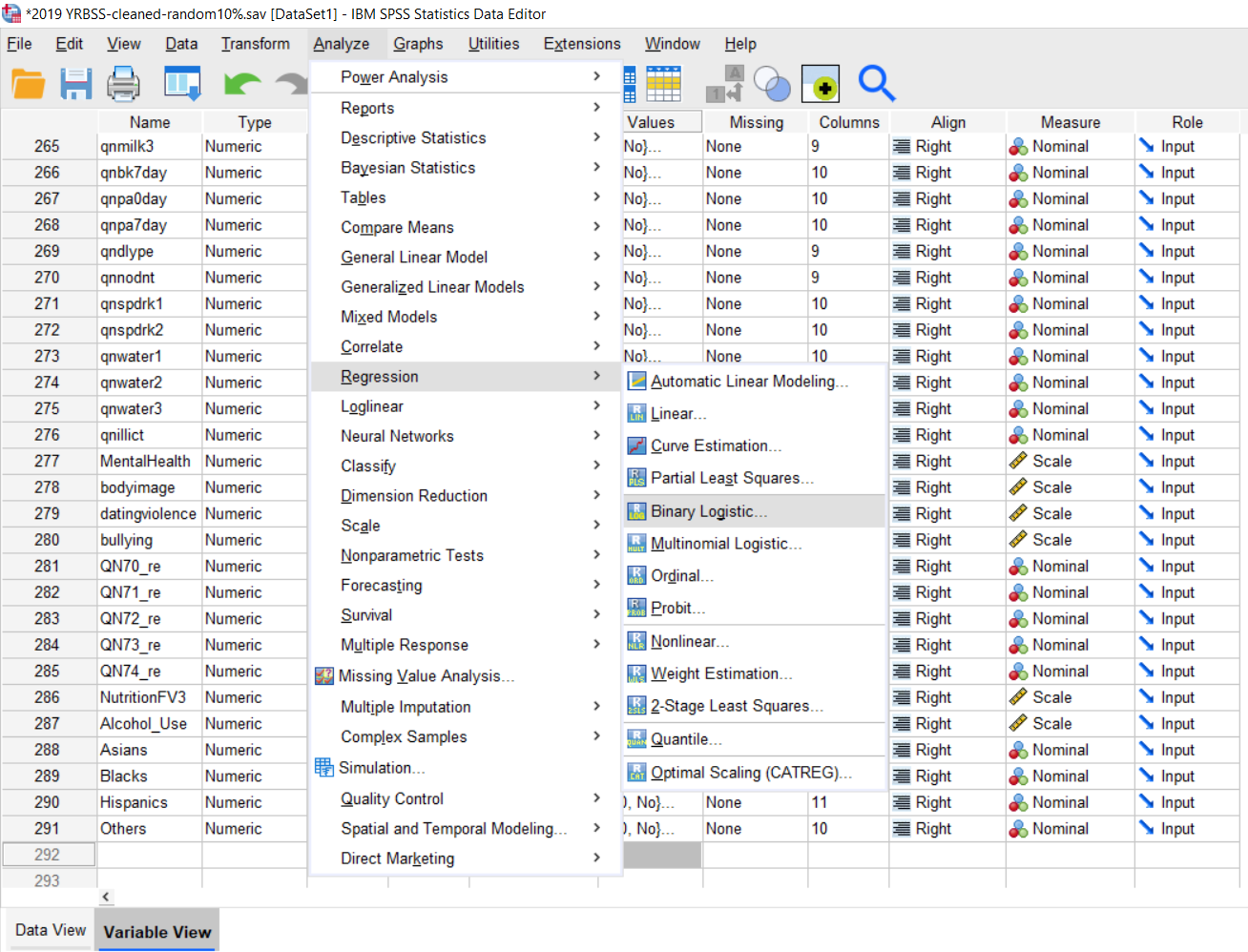Image resolution: width=1248 pixels, height=952 pixels.
Task: Click the Name column header
Action: coord(150,122)
